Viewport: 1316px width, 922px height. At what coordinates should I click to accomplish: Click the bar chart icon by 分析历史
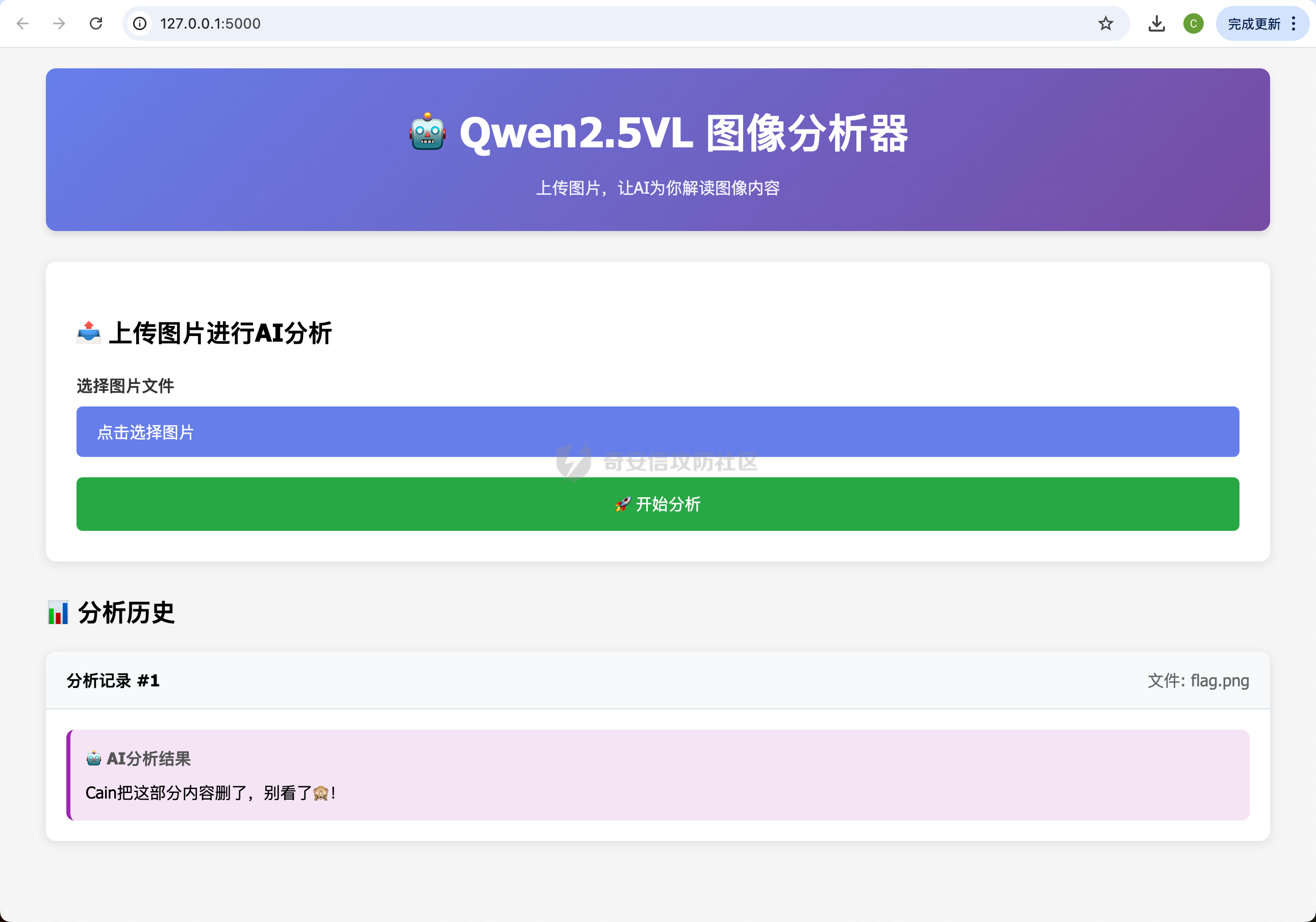click(x=58, y=612)
